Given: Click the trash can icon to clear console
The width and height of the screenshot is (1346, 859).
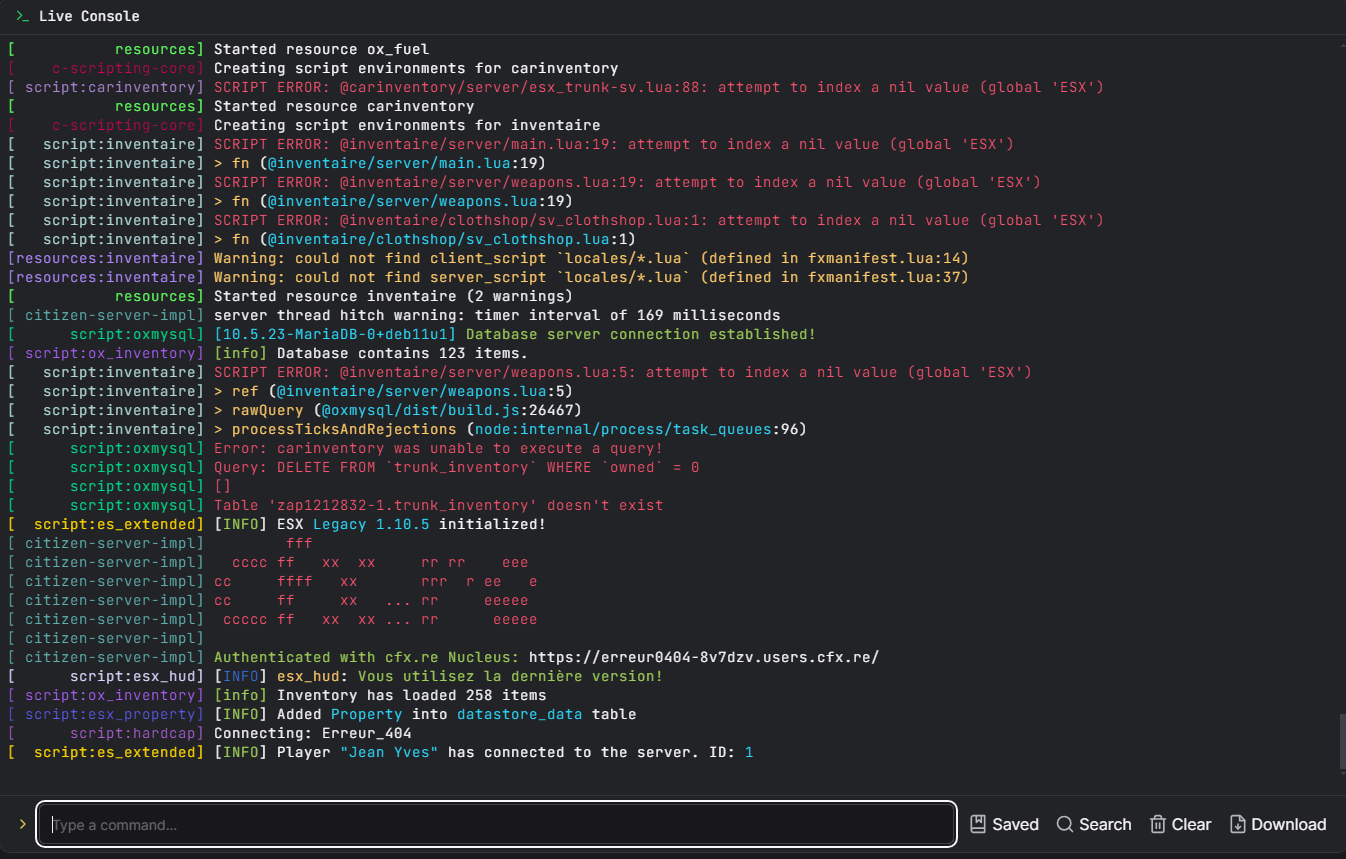Looking at the screenshot, I should (x=1158, y=824).
